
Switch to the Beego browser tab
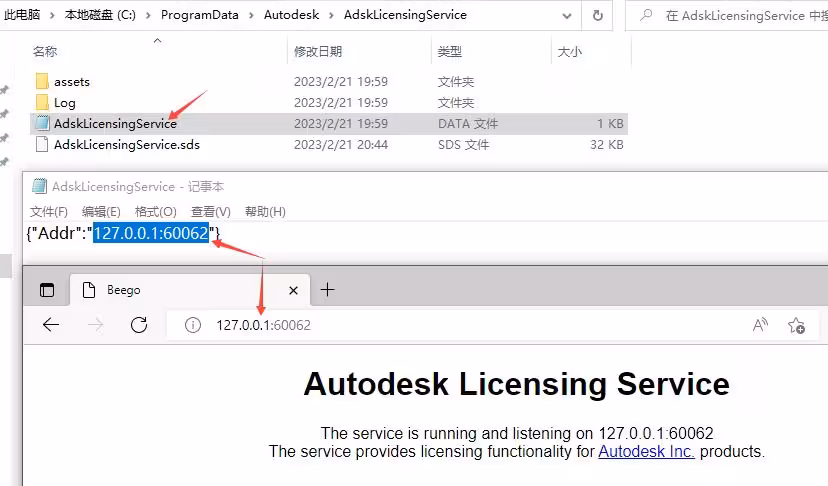(190, 289)
